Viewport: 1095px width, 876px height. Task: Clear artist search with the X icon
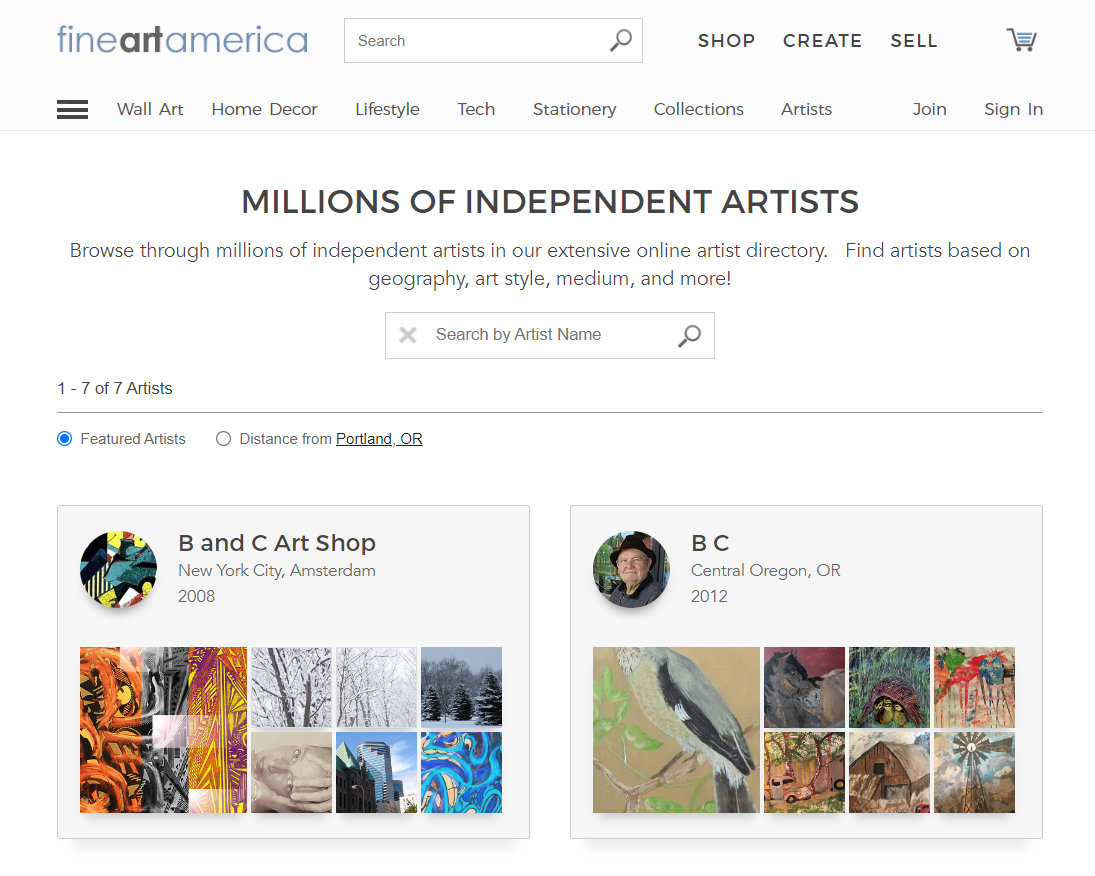pyautogui.click(x=408, y=335)
